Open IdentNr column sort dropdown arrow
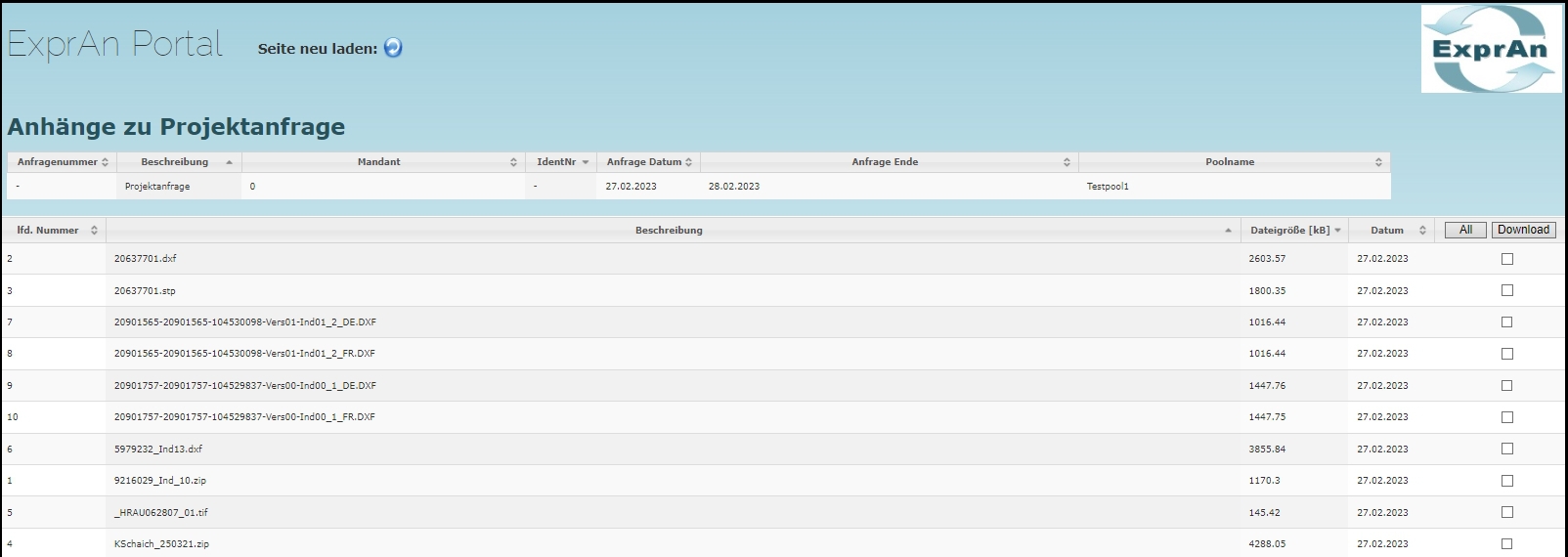Viewport: 1568px width, 557px height. (586, 162)
